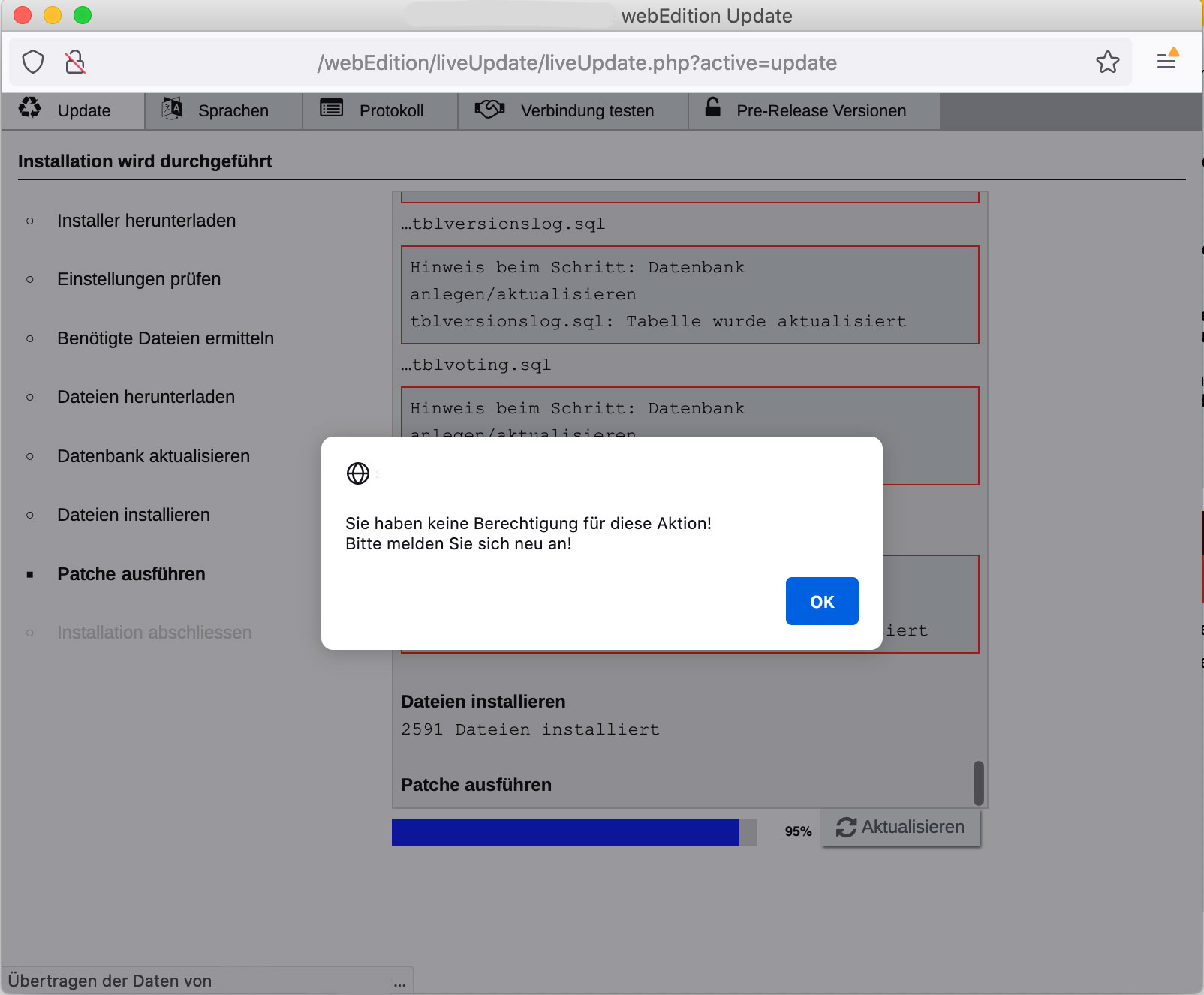Click the step 'Datenbank aktualisieren'
Image resolution: width=1204 pixels, height=995 pixels.
(x=153, y=456)
